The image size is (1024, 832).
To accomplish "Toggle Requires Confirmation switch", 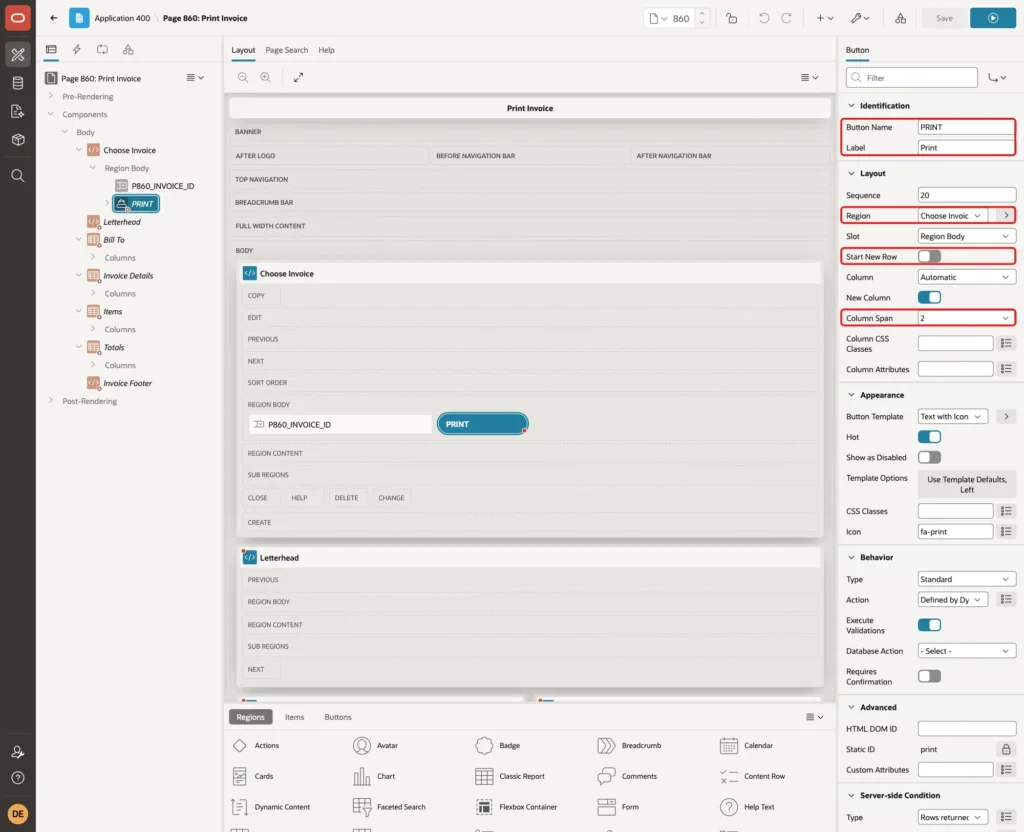I will 929,676.
